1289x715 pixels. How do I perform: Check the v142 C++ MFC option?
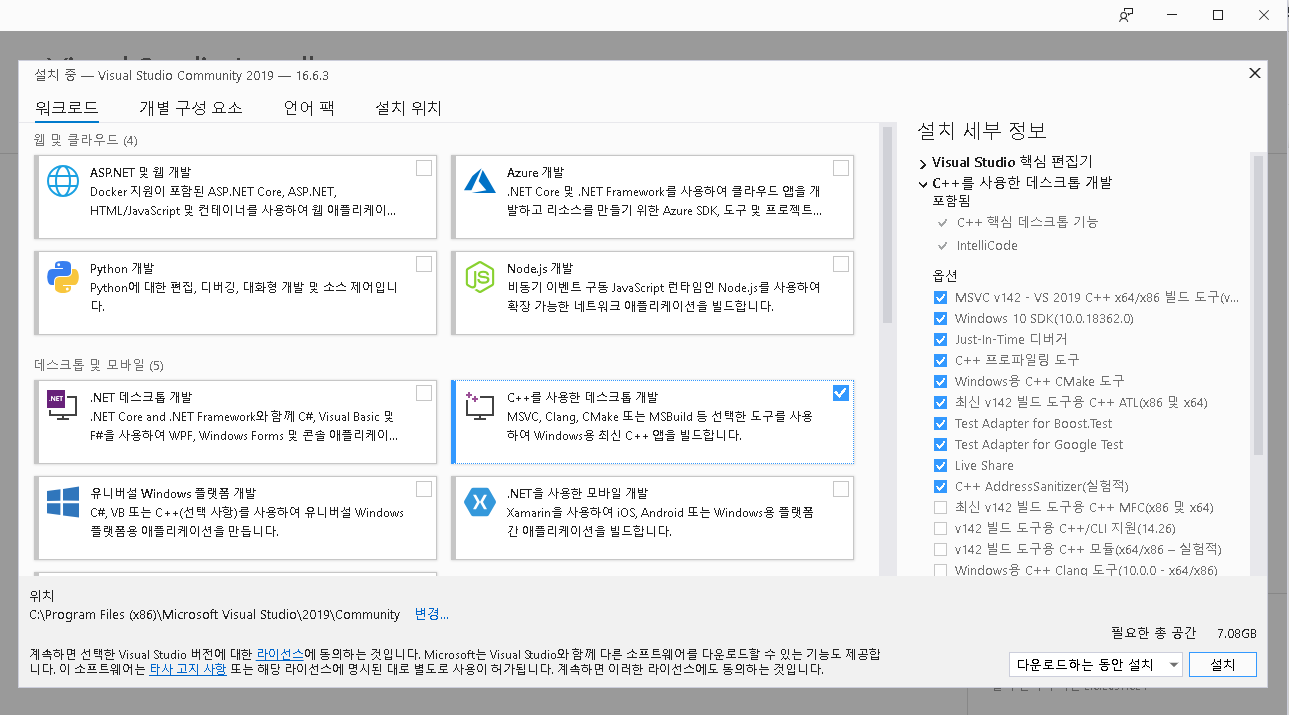(940, 508)
